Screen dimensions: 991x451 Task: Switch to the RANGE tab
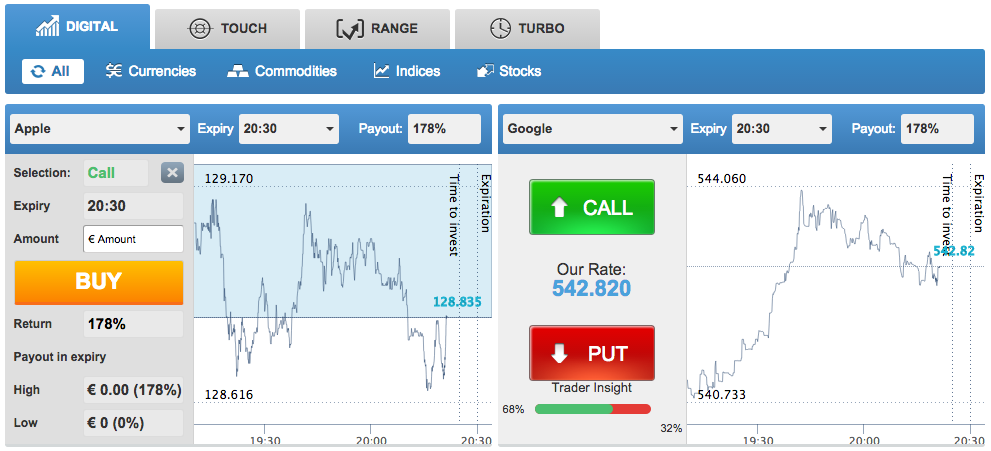[377, 28]
